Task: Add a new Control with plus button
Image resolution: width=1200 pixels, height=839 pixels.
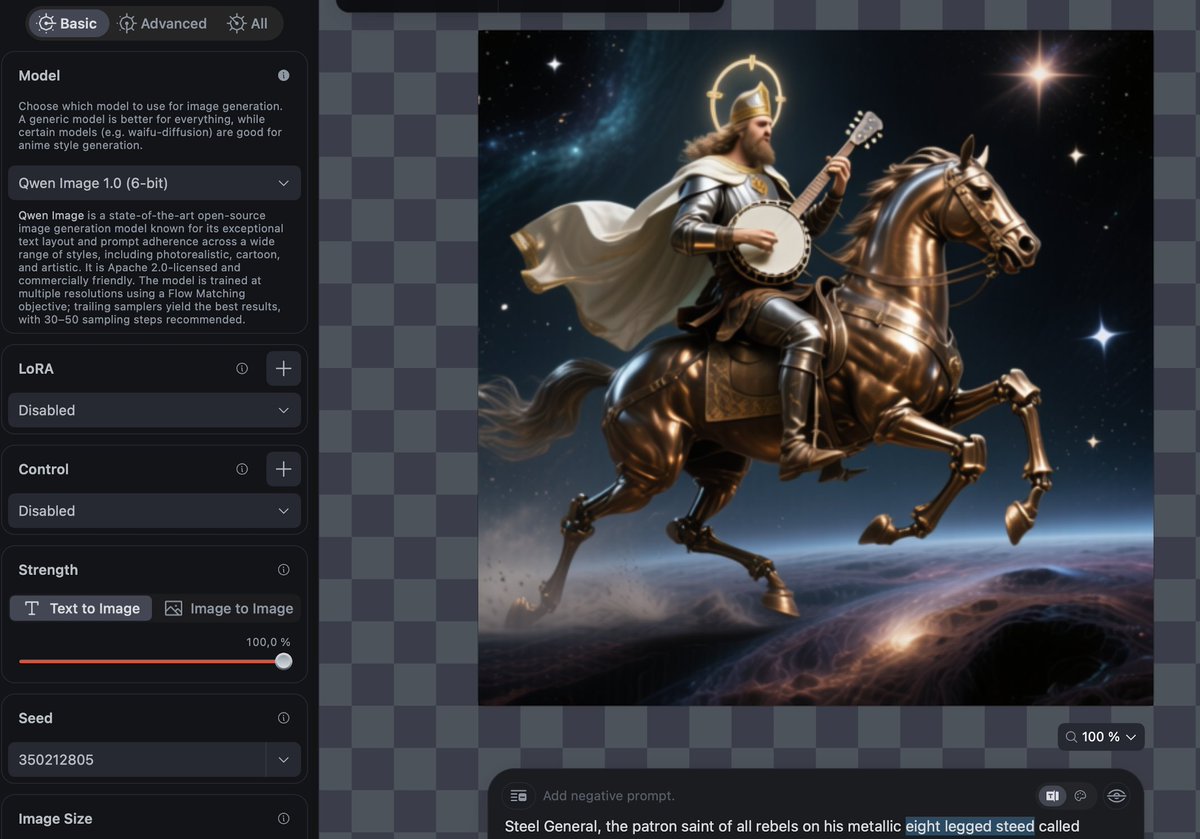Action: coord(283,469)
